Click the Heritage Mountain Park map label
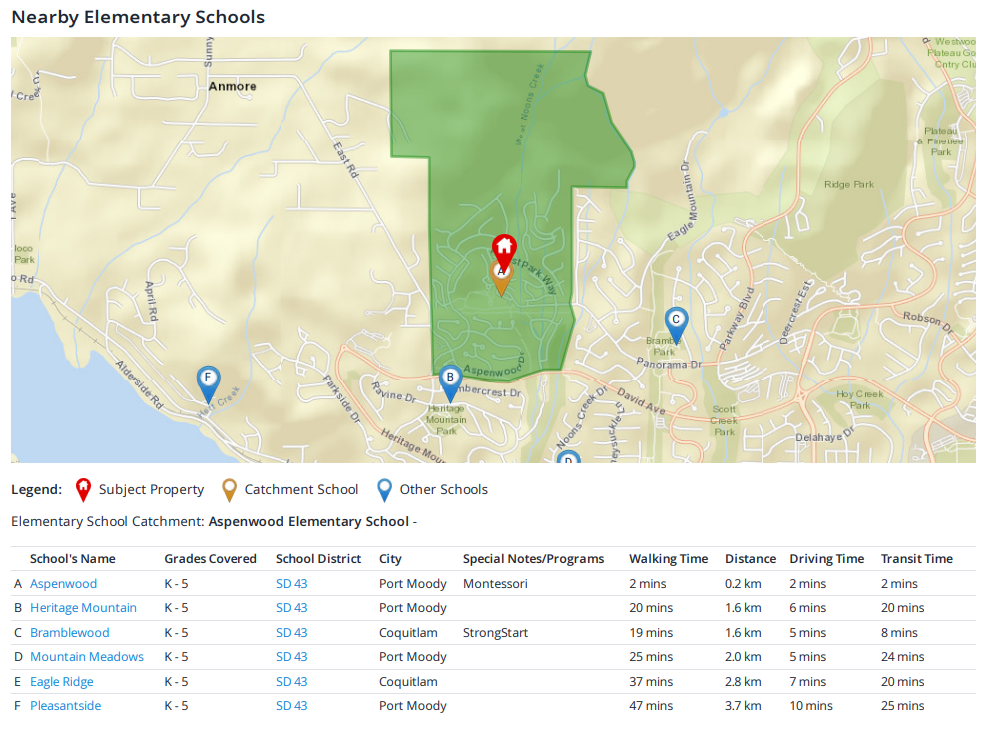The image size is (996, 731). coord(446,420)
